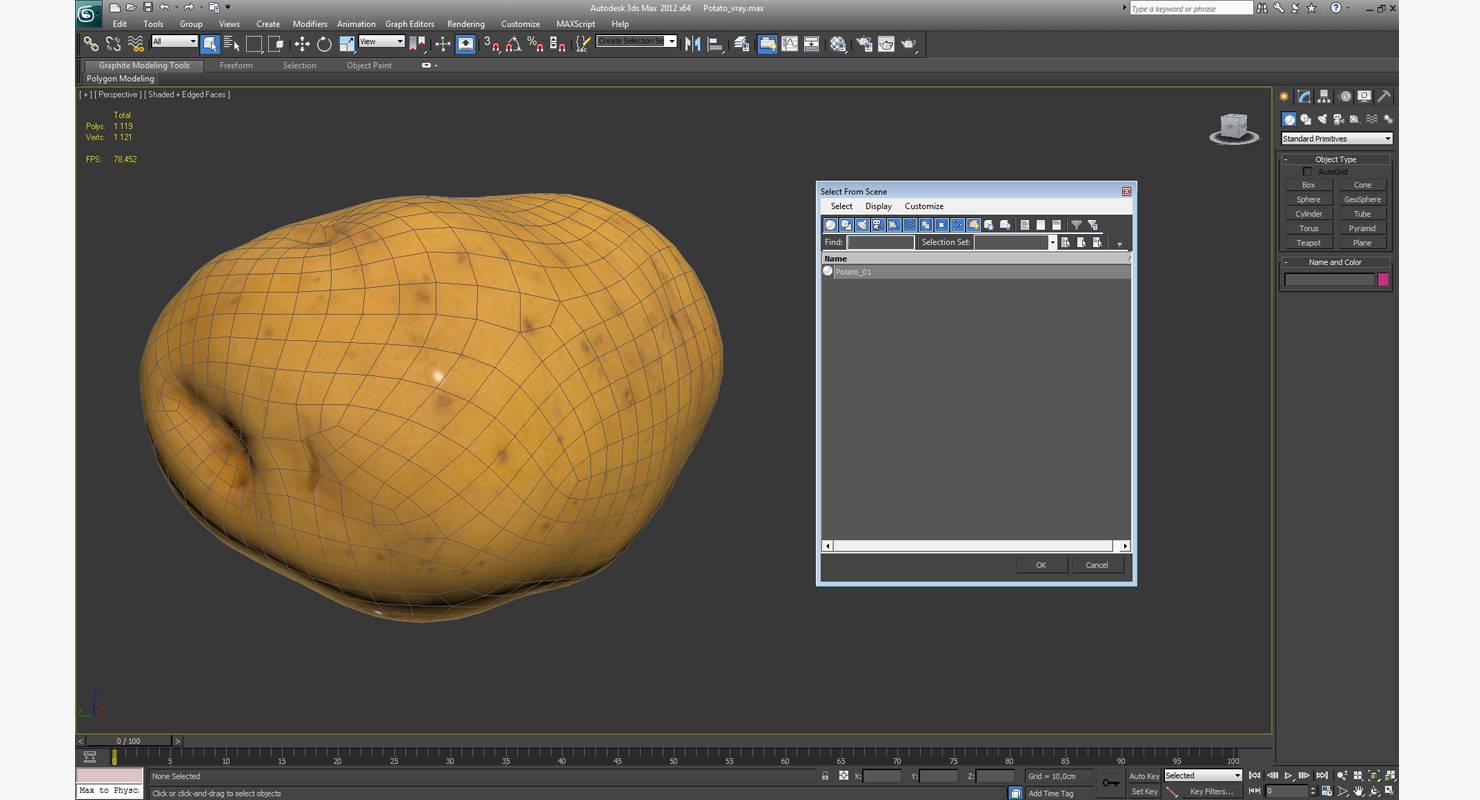Open the Rendering menu
The height and width of the screenshot is (800, 1480).
[x=466, y=24]
